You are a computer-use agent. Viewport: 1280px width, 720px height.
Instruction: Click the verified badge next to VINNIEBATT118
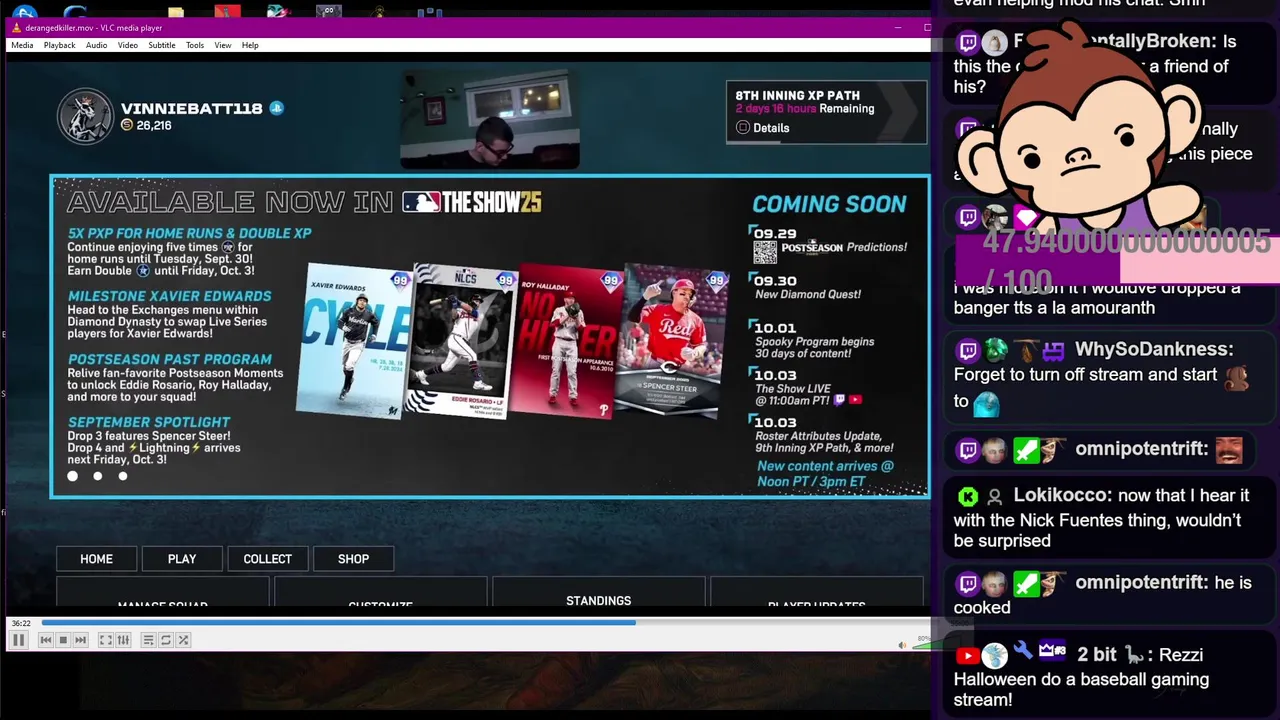click(x=276, y=108)
